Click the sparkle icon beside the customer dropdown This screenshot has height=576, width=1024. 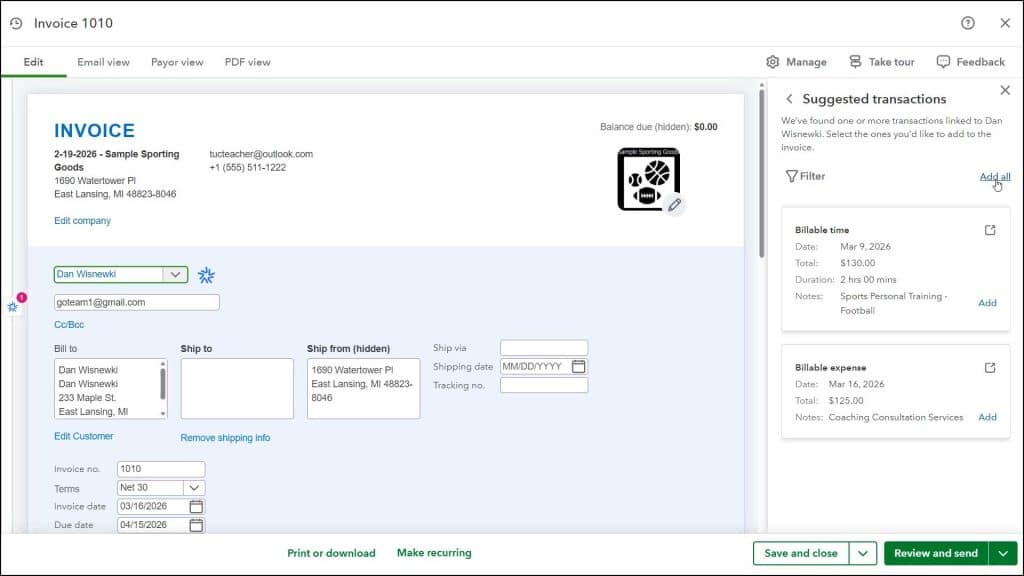(x=207, y=274)
